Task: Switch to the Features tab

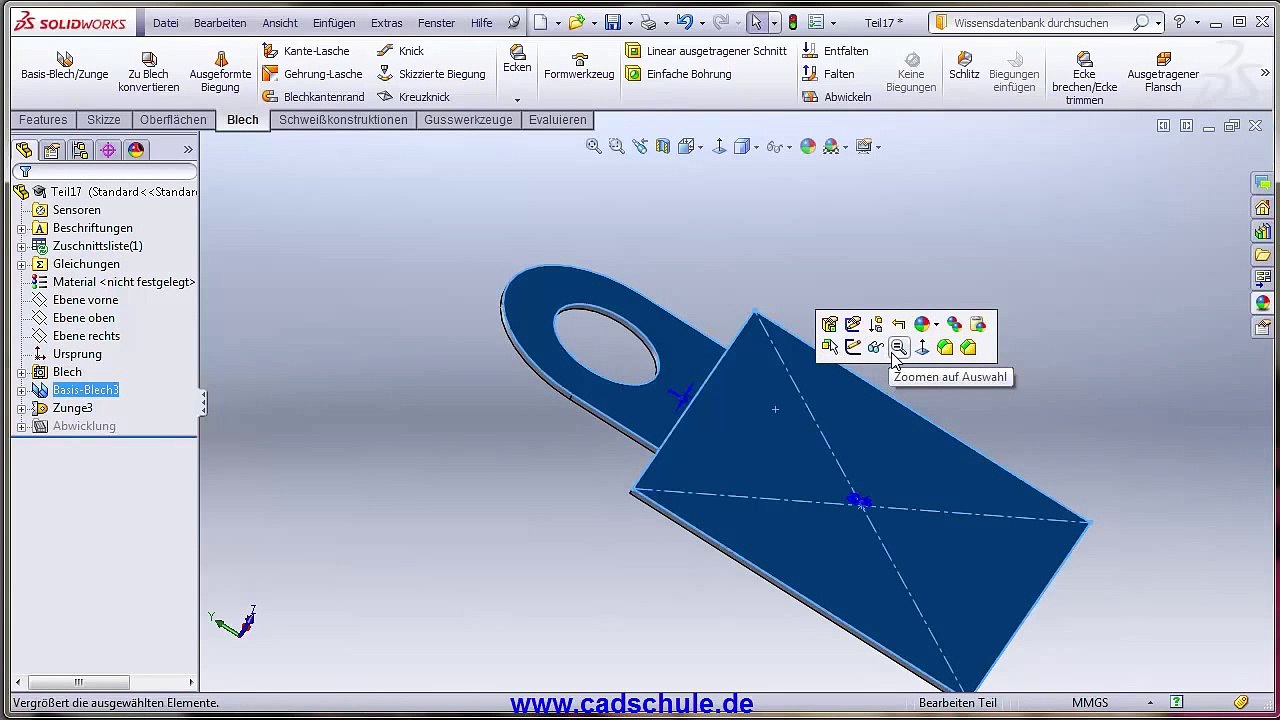Action: click(43, 120)
